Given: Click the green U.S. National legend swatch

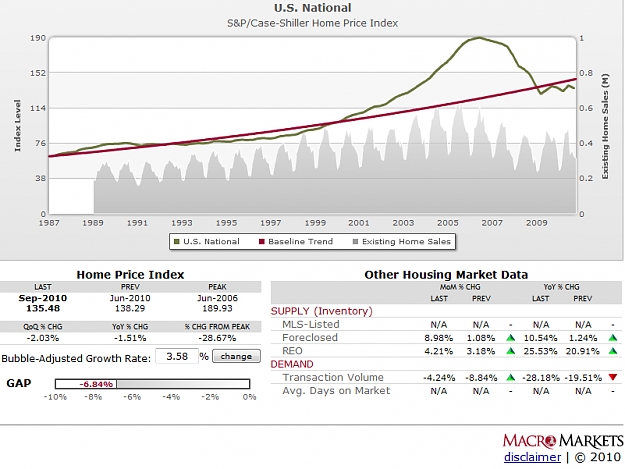Looking at the screenshot, I should (177, 241).
